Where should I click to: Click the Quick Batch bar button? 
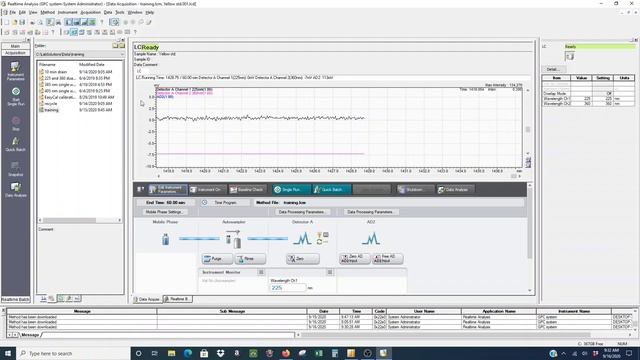point(331,190)
